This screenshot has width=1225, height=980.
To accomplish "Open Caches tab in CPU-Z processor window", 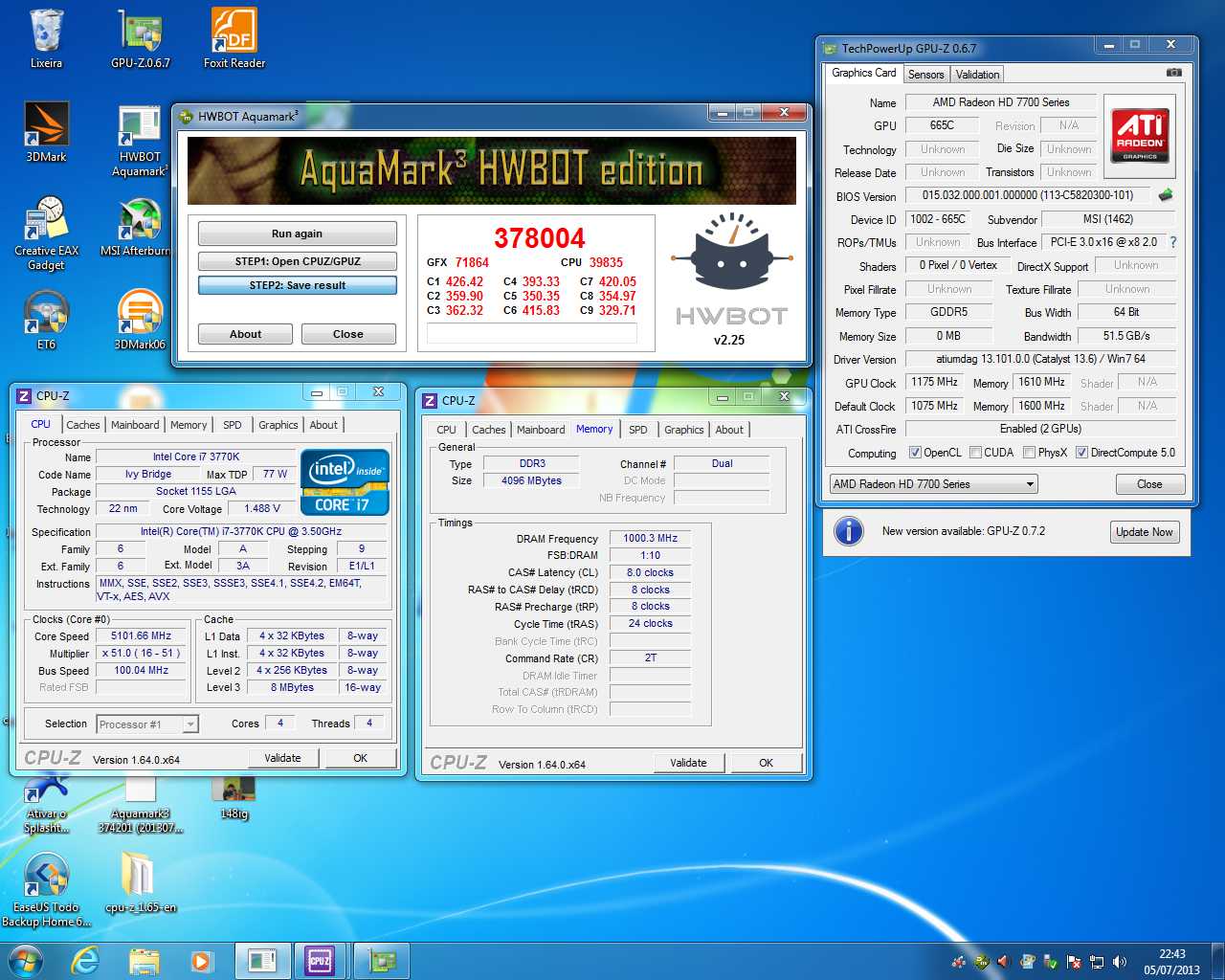I will coord(83,425).
